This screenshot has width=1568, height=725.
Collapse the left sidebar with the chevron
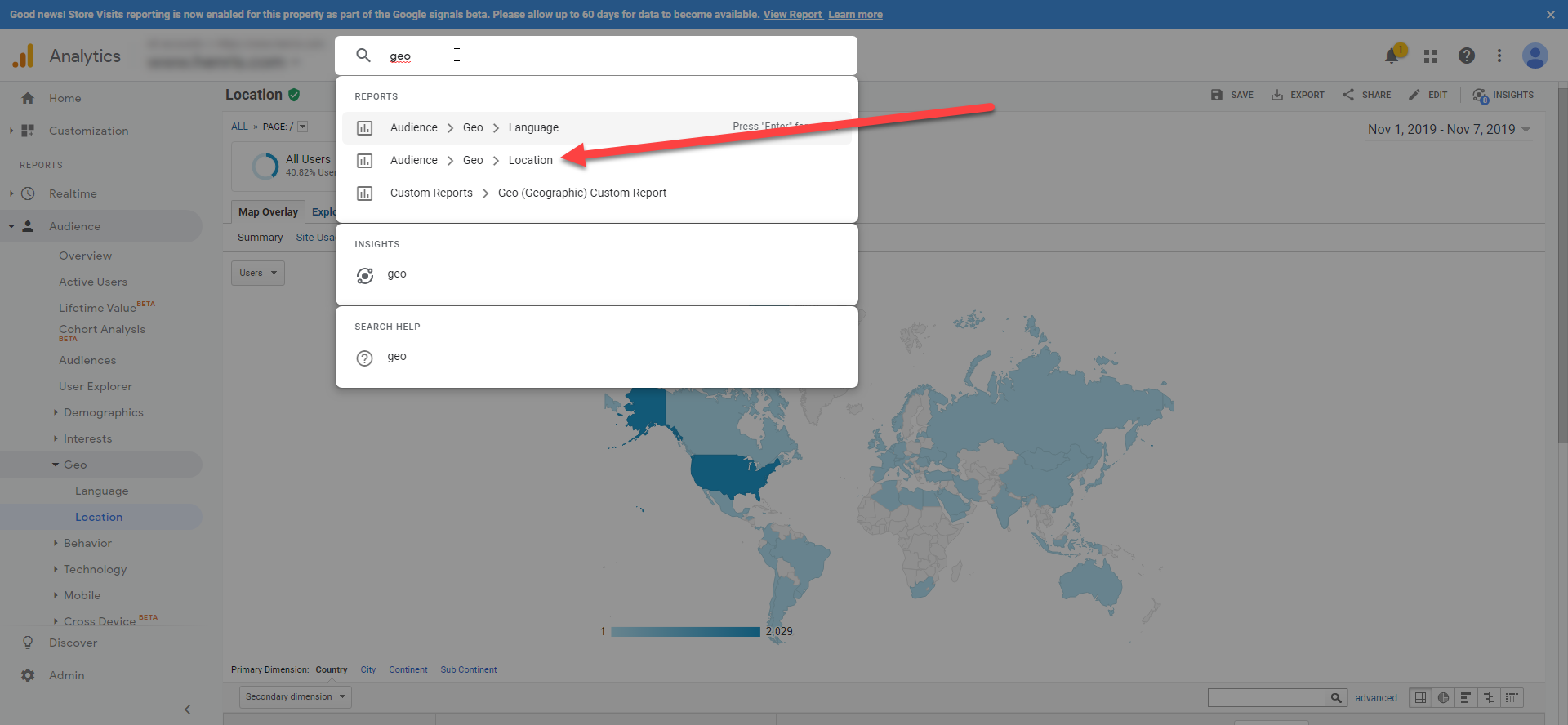coord(187,709)
